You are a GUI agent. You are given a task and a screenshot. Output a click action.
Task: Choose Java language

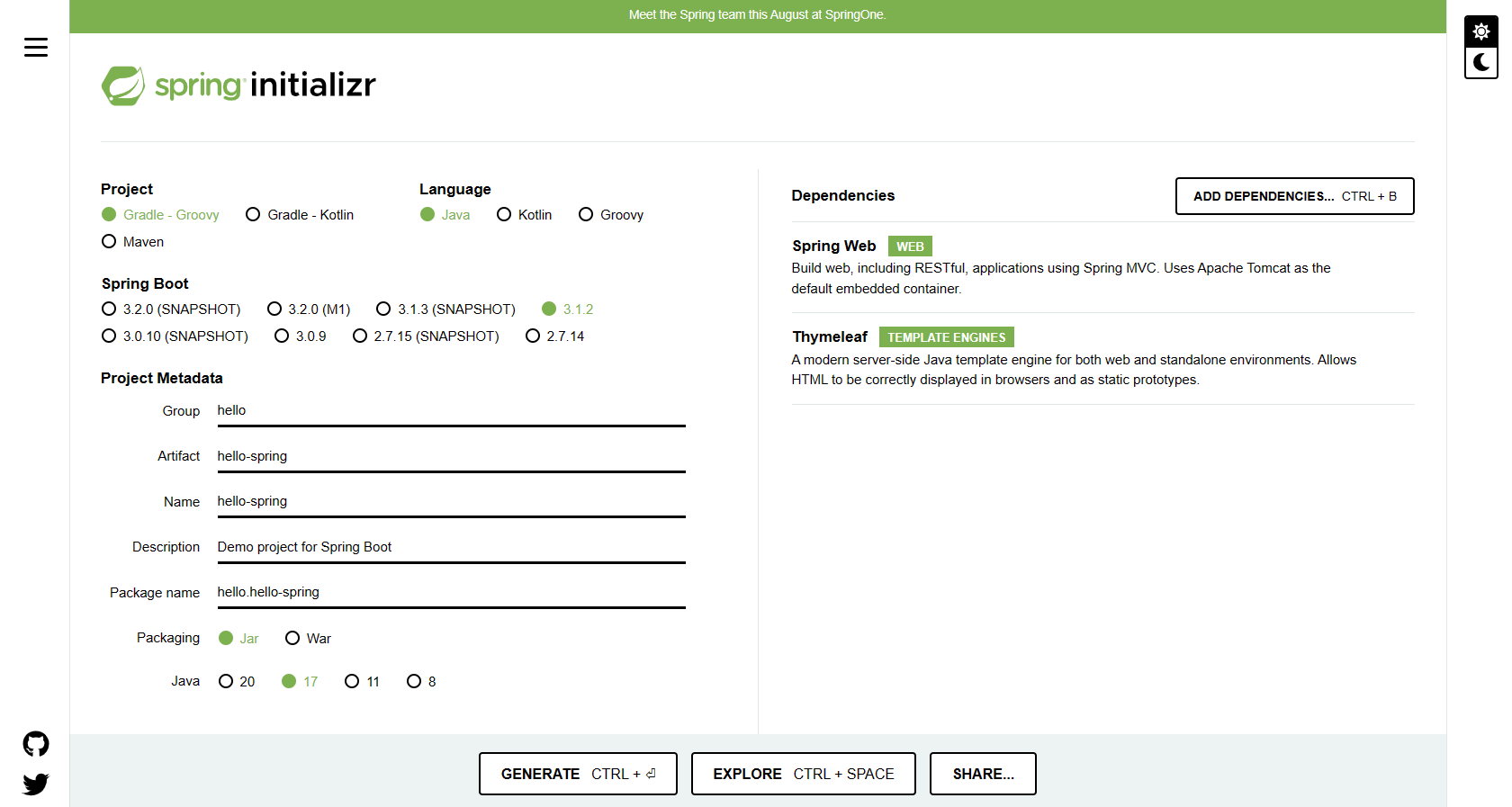tap(445, 214)
